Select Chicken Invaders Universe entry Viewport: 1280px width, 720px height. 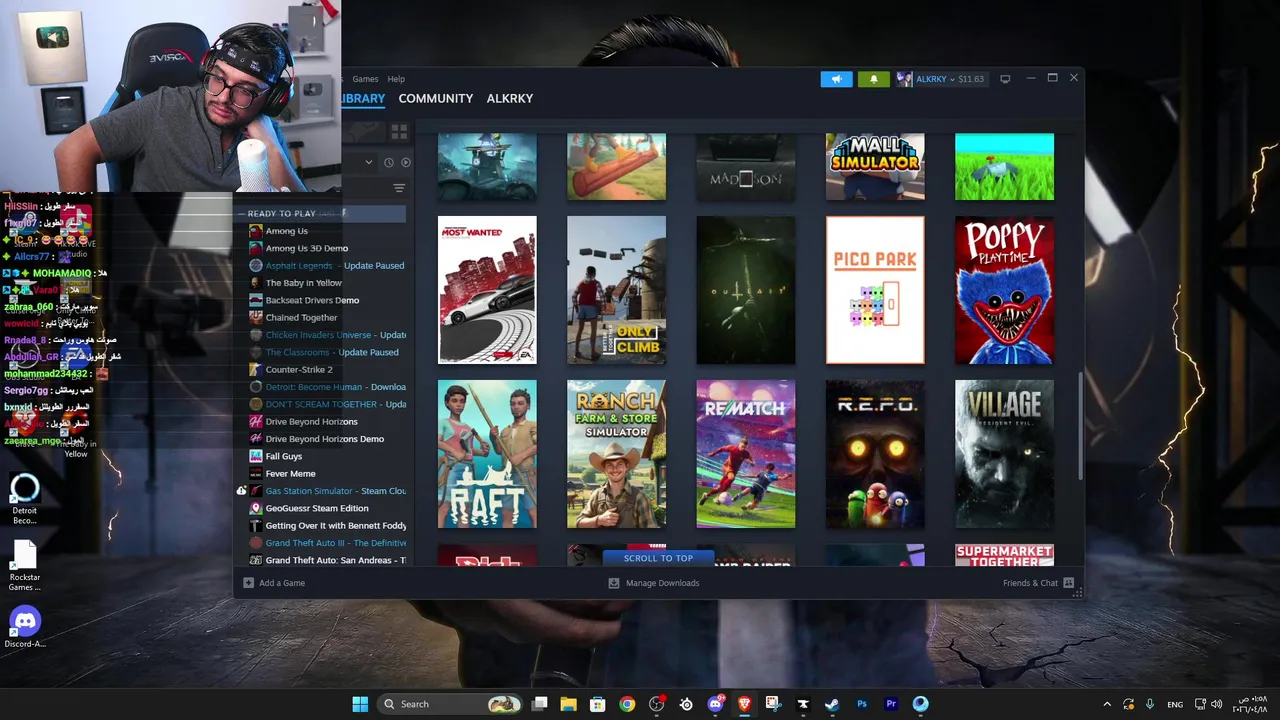click(x=326, y=335)
